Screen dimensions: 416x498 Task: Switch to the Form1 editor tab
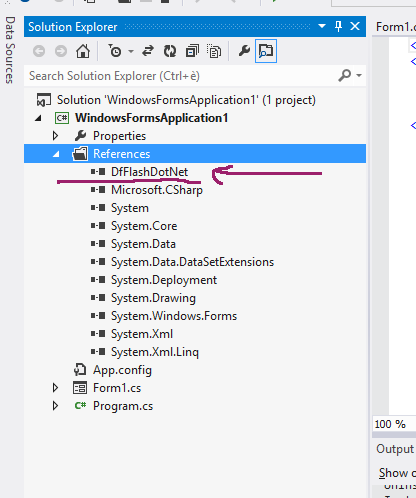tap(395, 27)
